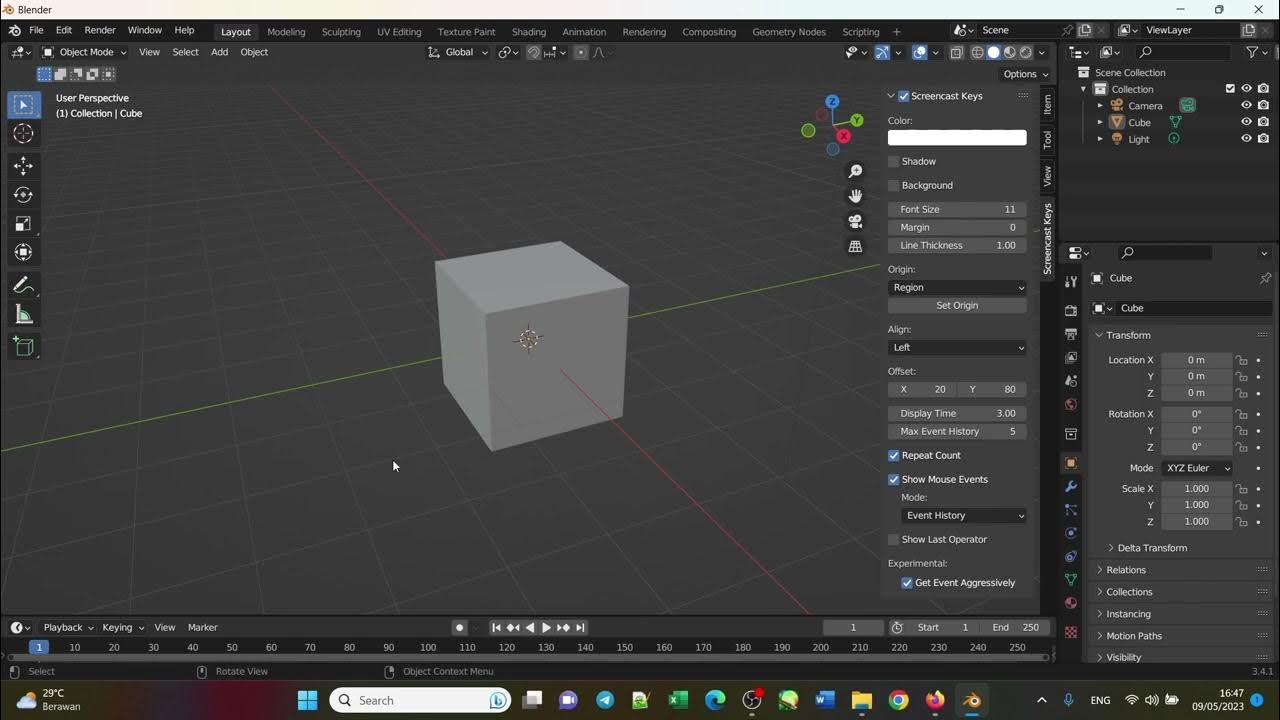
Task: Expand the Motion Paths panel
Action: [1134, 636]
